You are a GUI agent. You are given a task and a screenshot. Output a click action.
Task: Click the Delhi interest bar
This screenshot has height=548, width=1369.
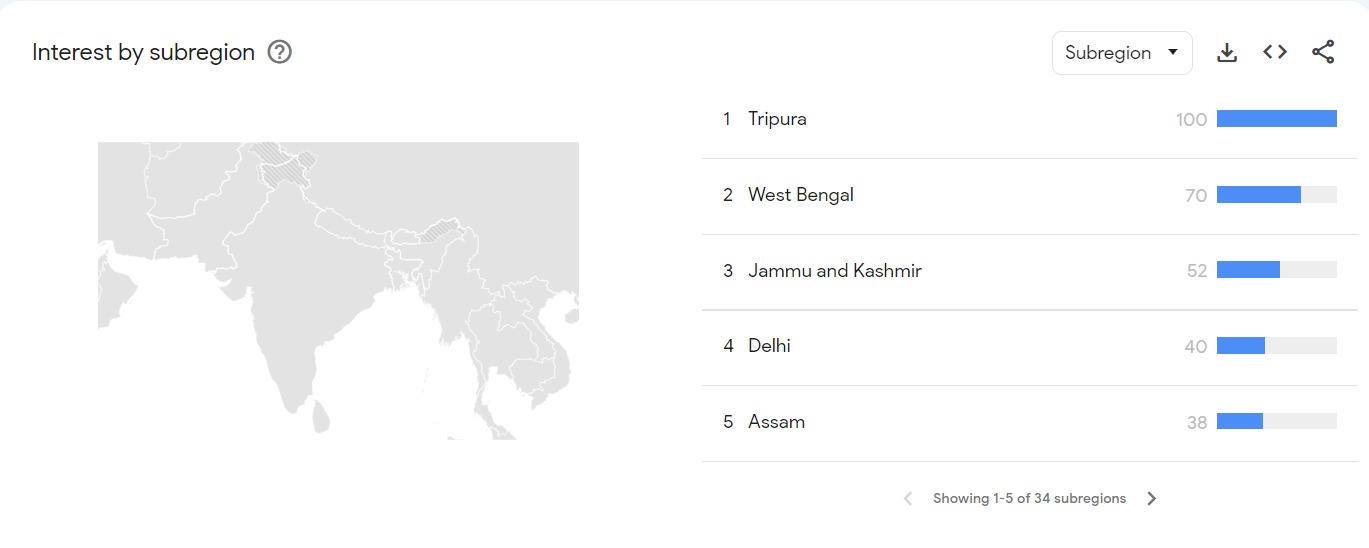1241,346
